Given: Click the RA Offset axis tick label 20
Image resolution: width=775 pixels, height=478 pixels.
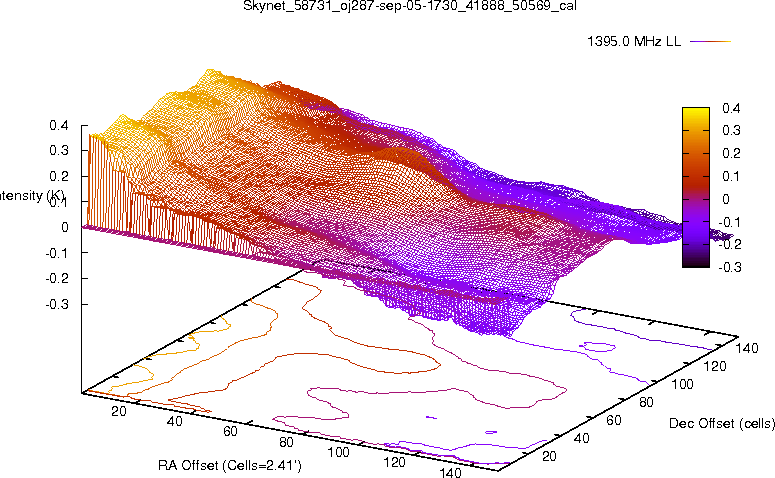Looking at the screenshot, I should [x=119, y=411].
